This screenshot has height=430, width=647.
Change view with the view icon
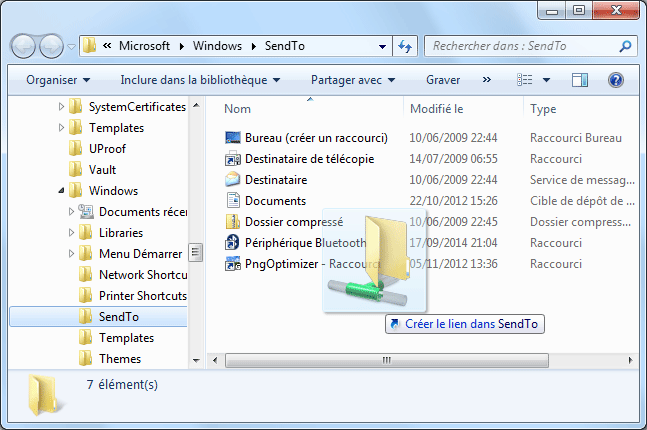(x=524, y=80)
